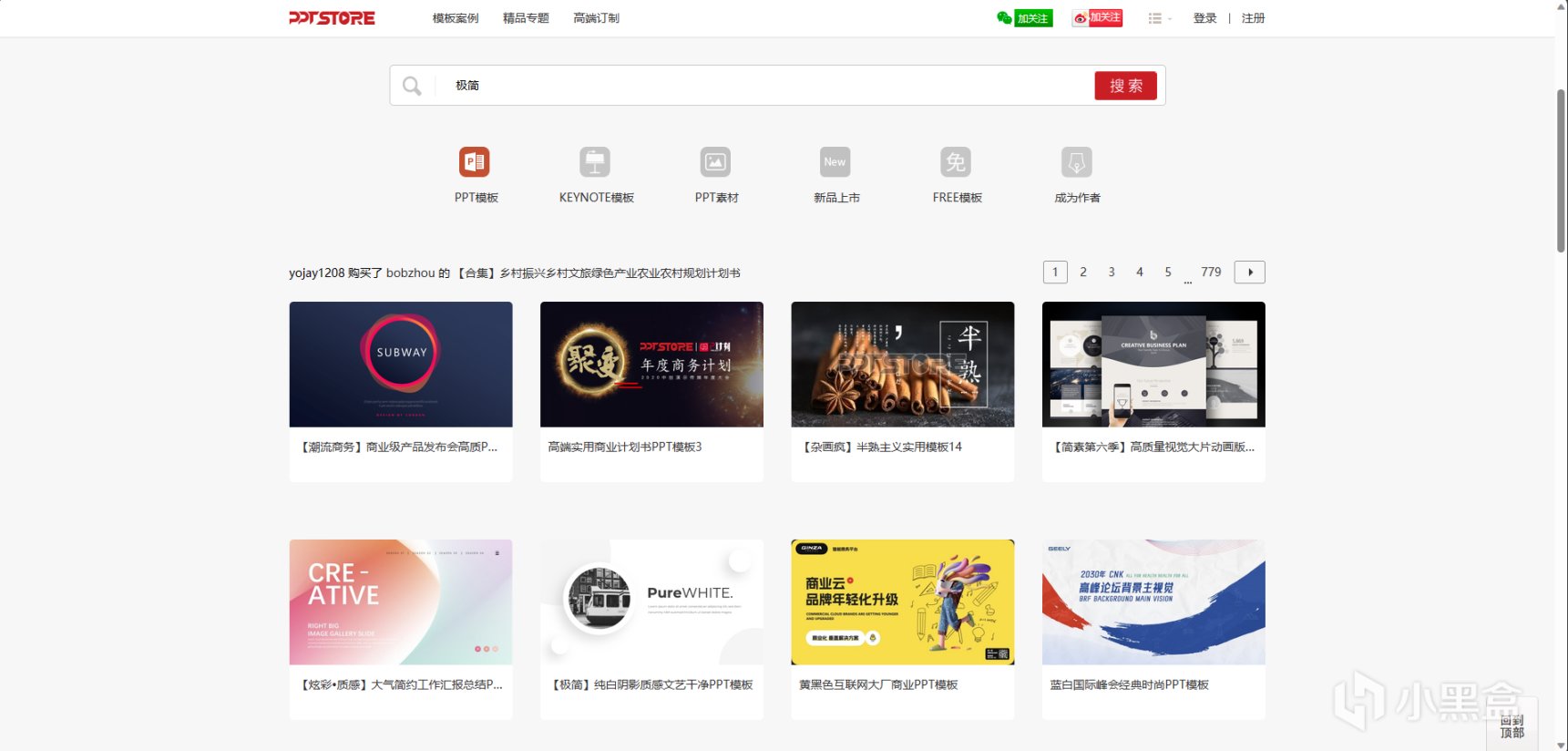Screen dimensions: 1568x751
Task: Open the blue-red 高峰论坛 template thumbnail
Action: [x=1153, y=602]
